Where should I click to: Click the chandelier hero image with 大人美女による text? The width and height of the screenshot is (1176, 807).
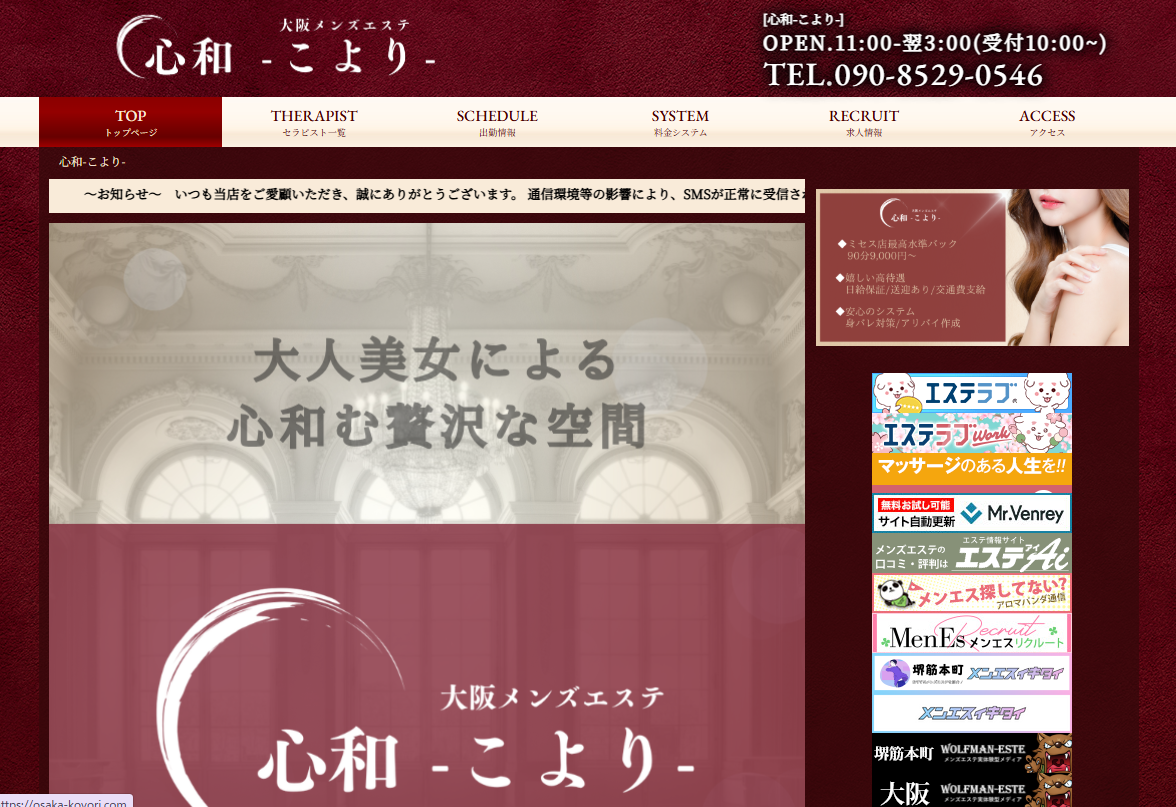tap(427, 373)
